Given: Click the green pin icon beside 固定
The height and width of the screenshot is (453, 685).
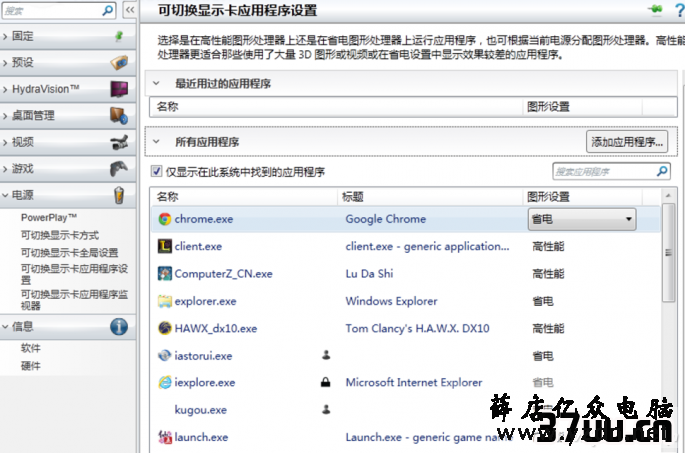Looking at the screenshot, I should tap(119, 36).
